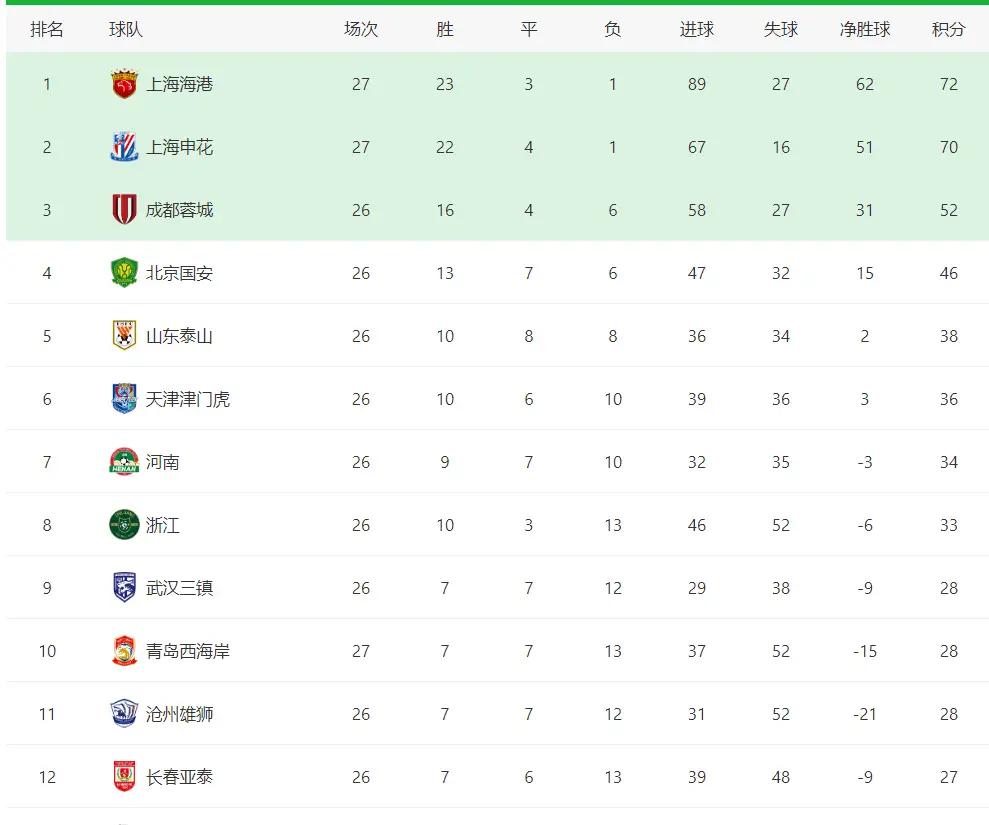Click the Qingdao West Coast (青岛西海岸) logo
This screenshot has height=825, width=989.
pyautogui.click(x=124, y=651)
